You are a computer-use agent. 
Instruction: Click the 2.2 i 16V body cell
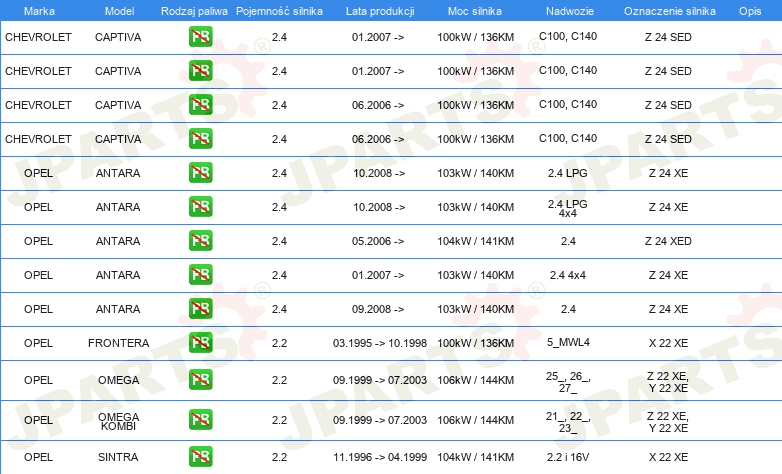568,457
